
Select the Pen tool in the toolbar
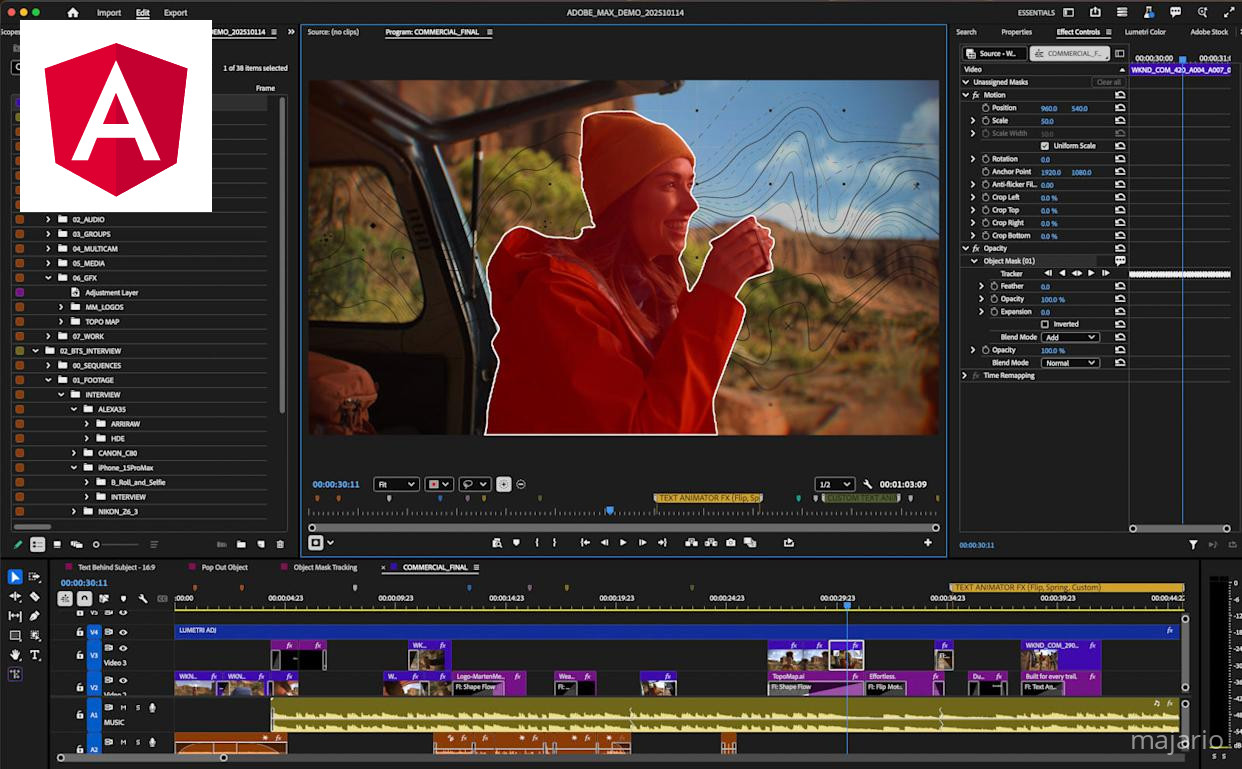(35, 616)
